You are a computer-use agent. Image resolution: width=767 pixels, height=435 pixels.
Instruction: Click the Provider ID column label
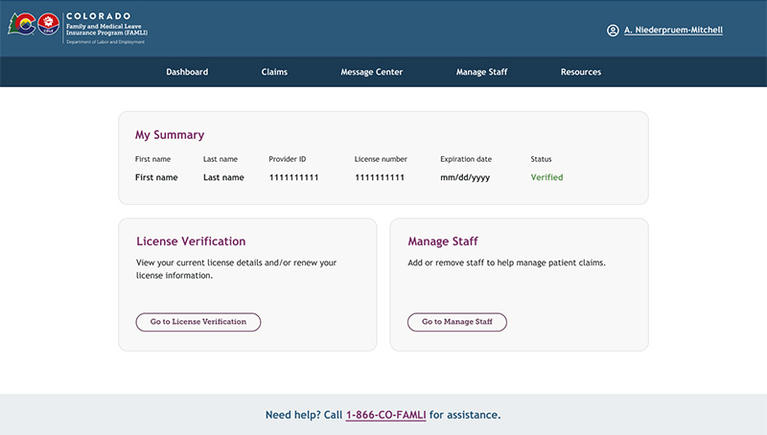coord(287,159)
